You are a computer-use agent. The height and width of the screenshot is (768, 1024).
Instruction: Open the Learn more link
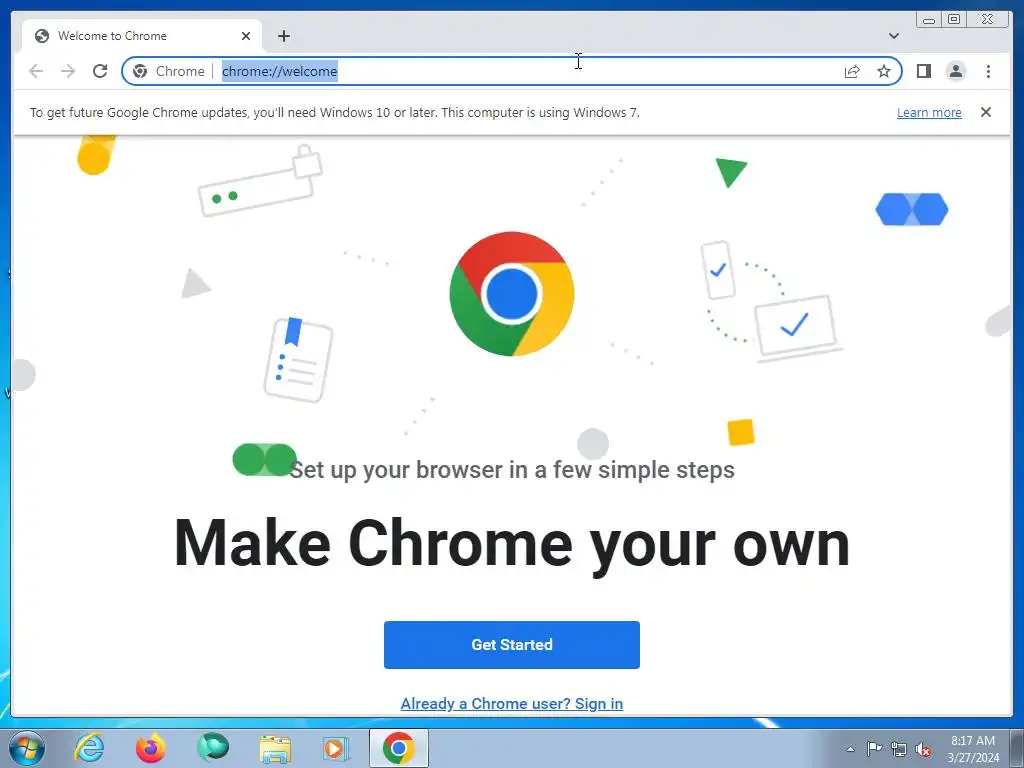(929, 112)
